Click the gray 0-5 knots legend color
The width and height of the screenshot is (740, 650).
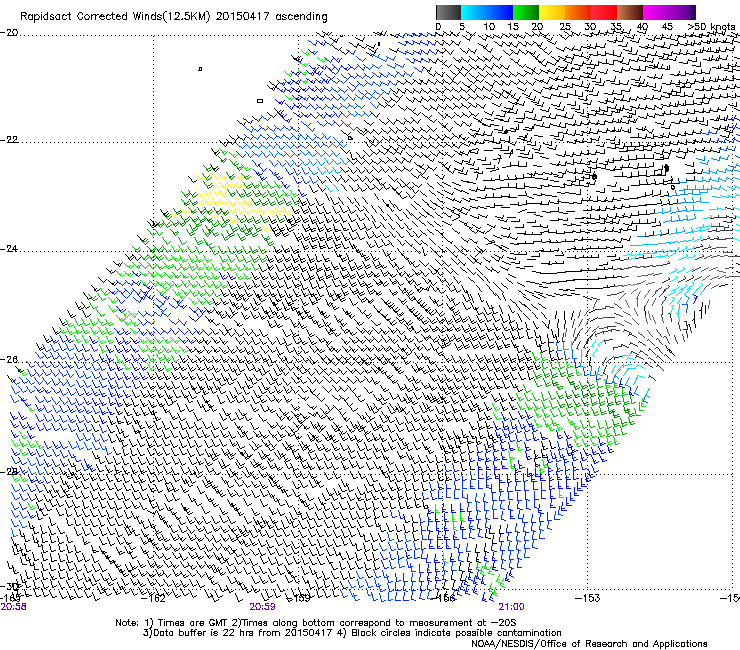[448, 12]
